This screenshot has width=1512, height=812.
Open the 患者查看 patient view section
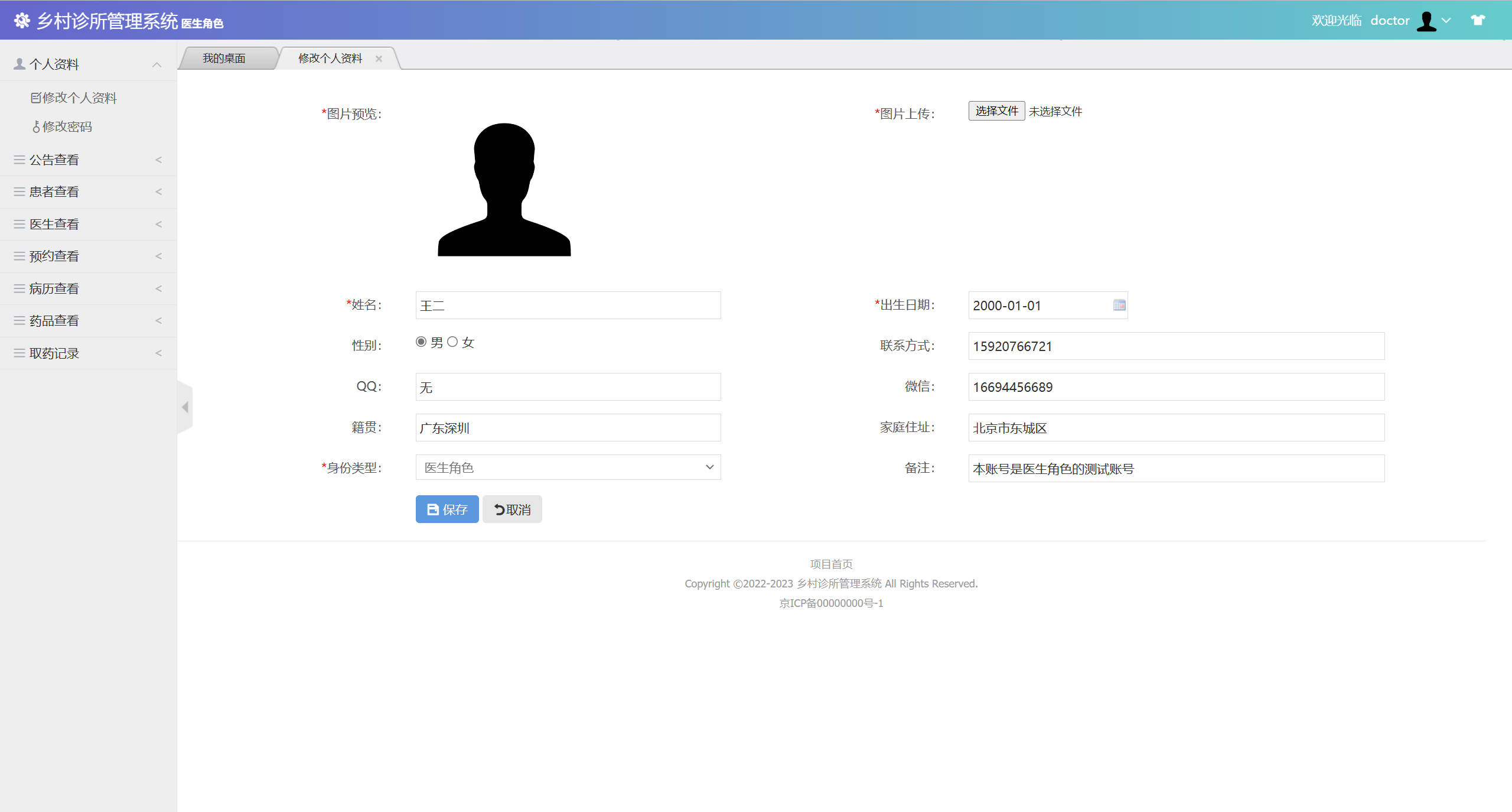54,191
